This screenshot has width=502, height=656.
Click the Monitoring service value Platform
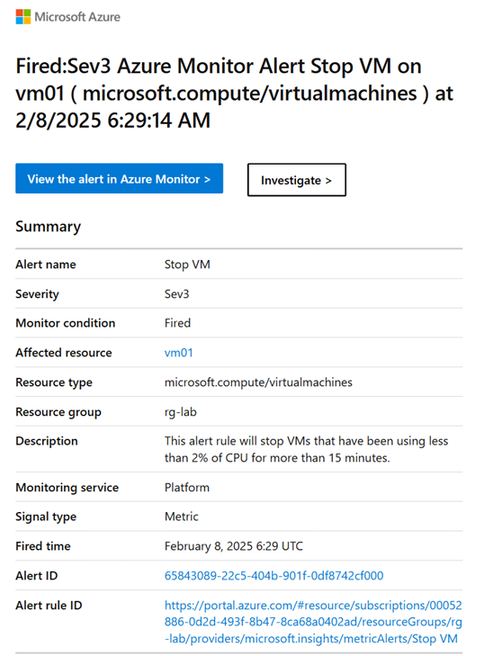pyautogui.click(x=187, y=487)
